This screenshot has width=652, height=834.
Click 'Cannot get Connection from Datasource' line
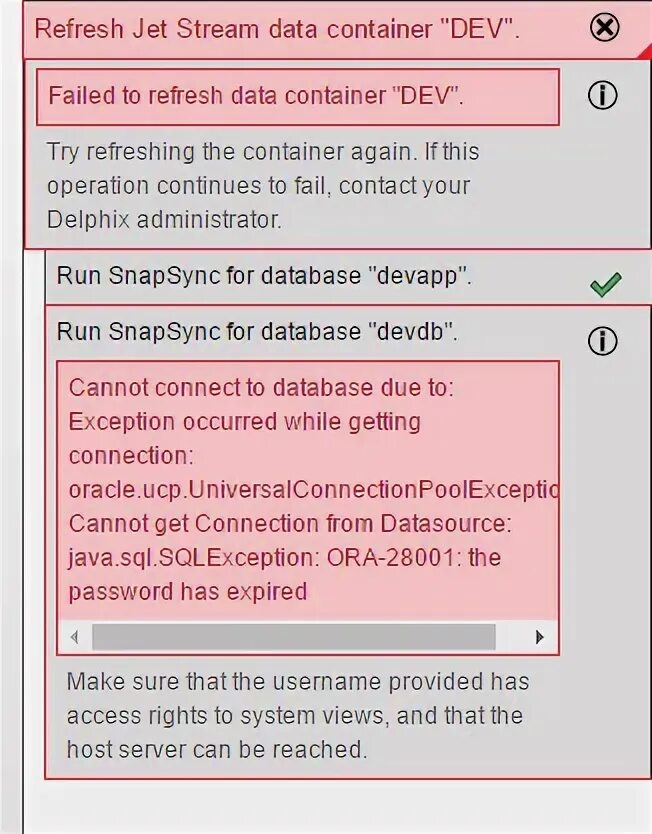click(289, 523)
